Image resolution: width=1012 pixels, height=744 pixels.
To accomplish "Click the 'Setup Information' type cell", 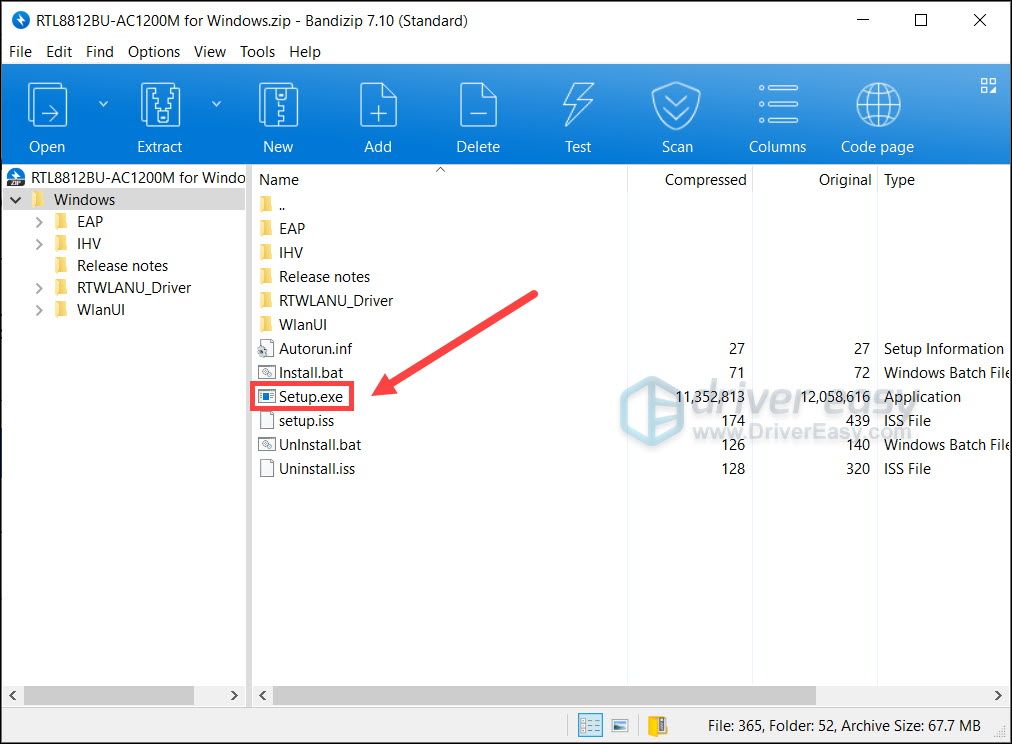I will coord(943,349).
